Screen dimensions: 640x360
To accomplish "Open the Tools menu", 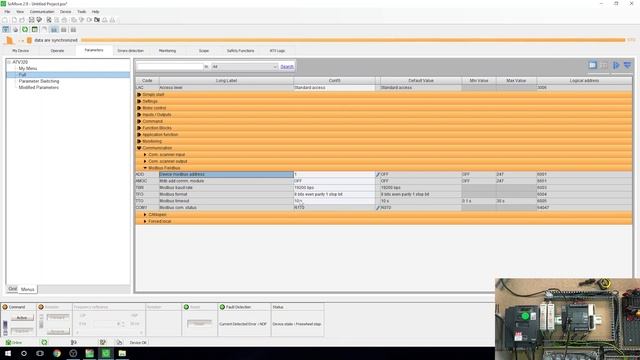I will (x=82, y=12).
